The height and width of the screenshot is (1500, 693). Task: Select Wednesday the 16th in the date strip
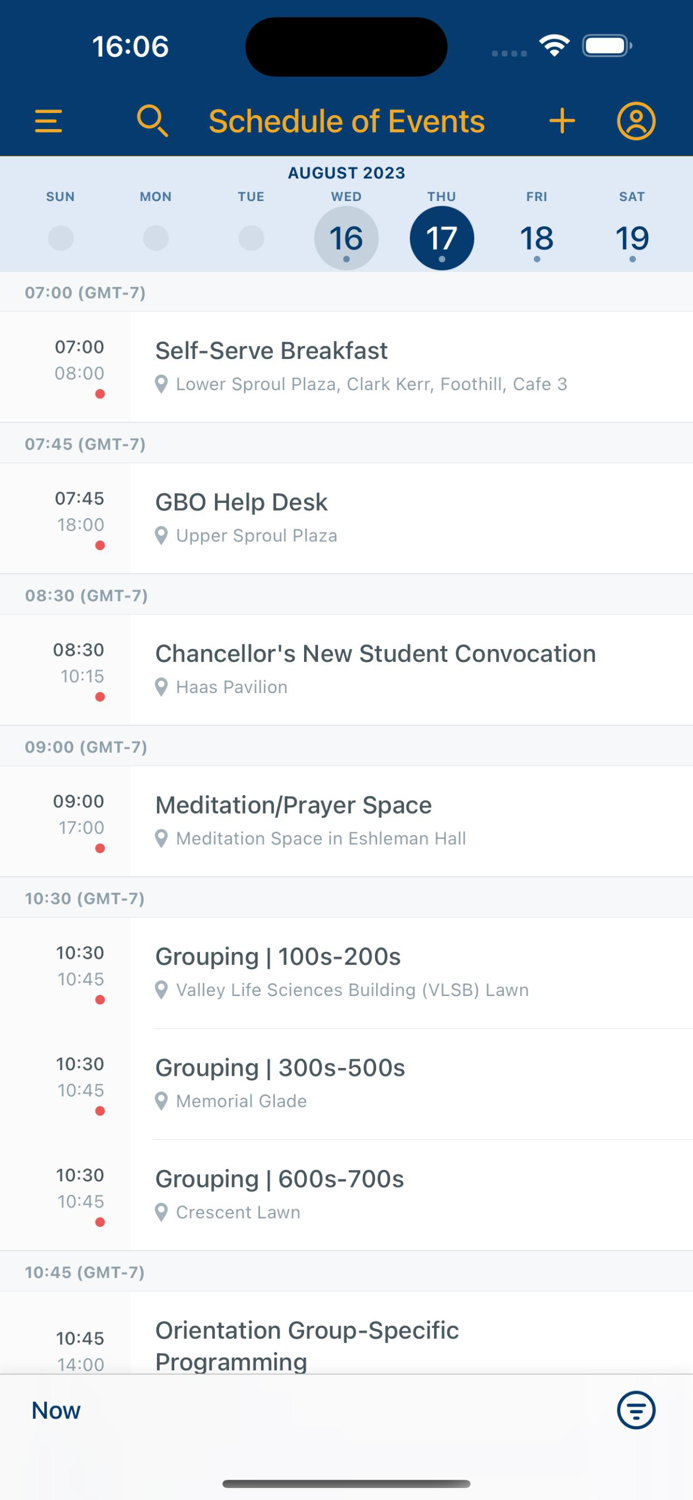click(x=346, y=238)
